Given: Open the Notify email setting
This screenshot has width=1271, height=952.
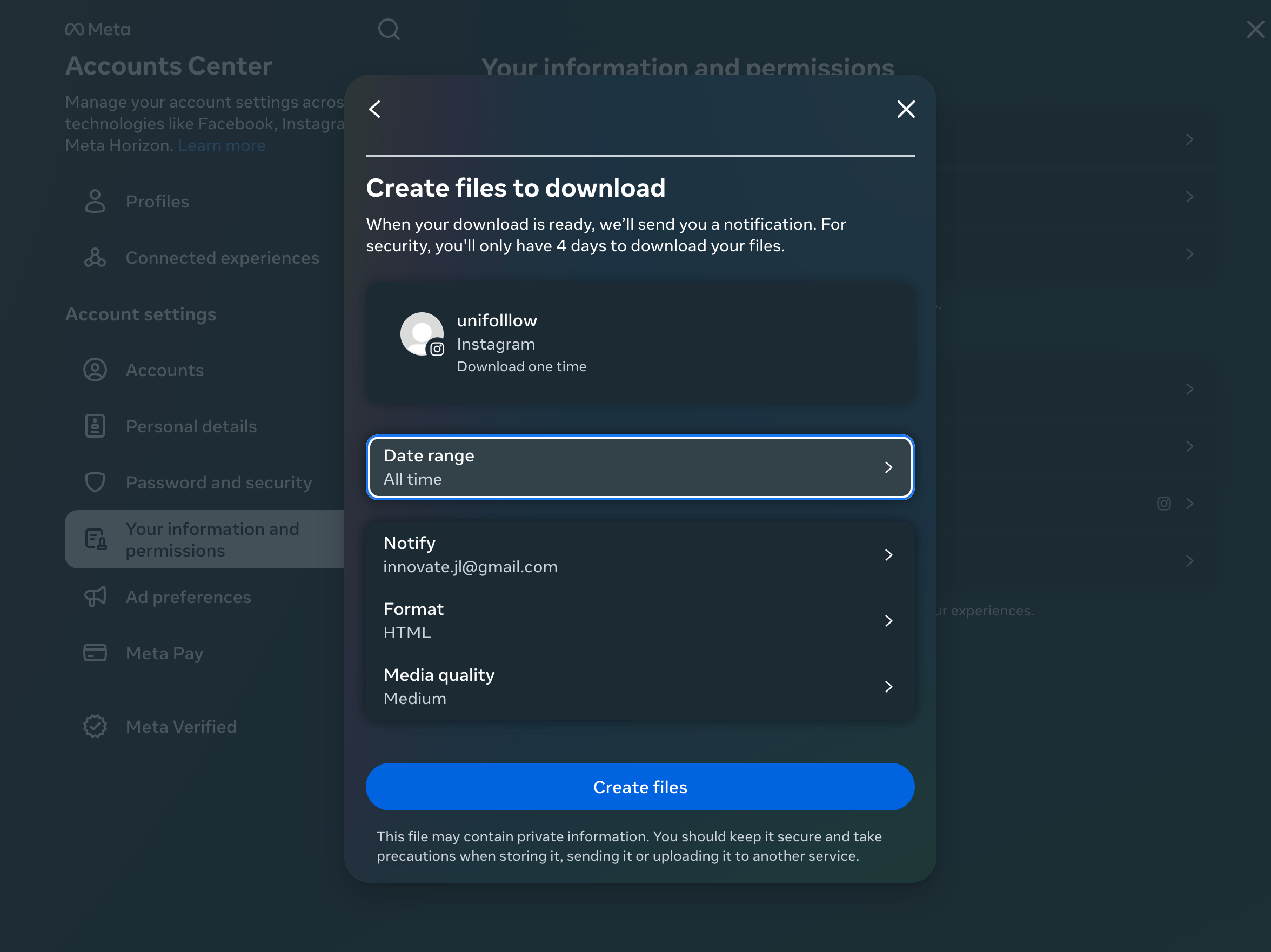Looking at the screenshot, I should (640, 555).
